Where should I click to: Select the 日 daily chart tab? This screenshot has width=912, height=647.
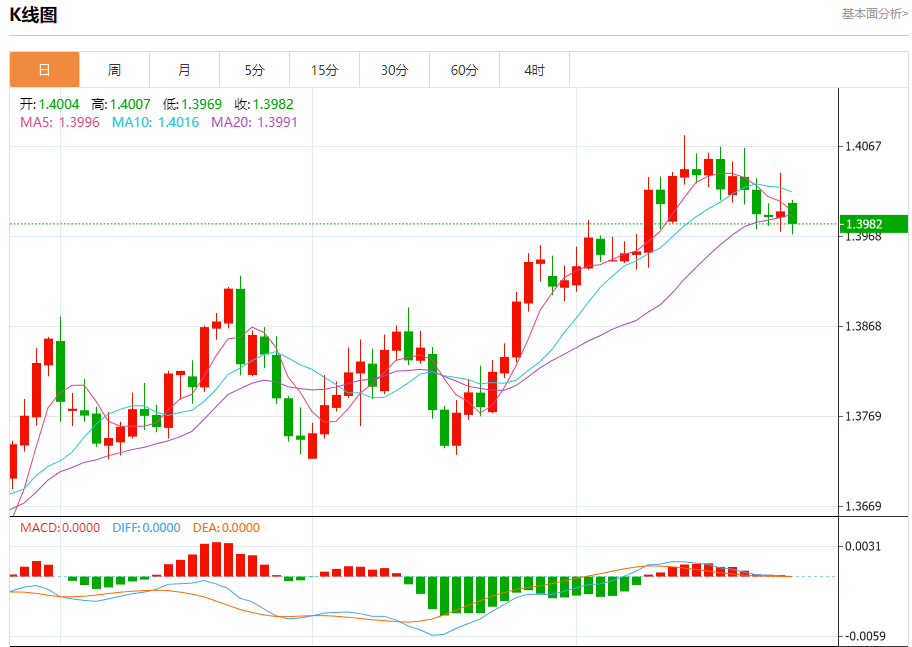click(44, 70)
